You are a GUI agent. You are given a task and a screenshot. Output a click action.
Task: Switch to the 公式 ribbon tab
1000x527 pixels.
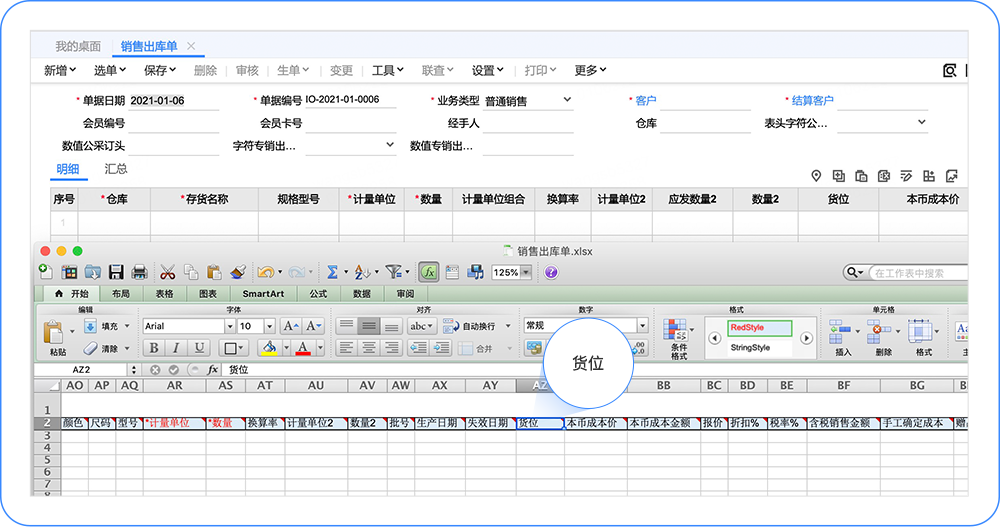[x=318, y=294]
